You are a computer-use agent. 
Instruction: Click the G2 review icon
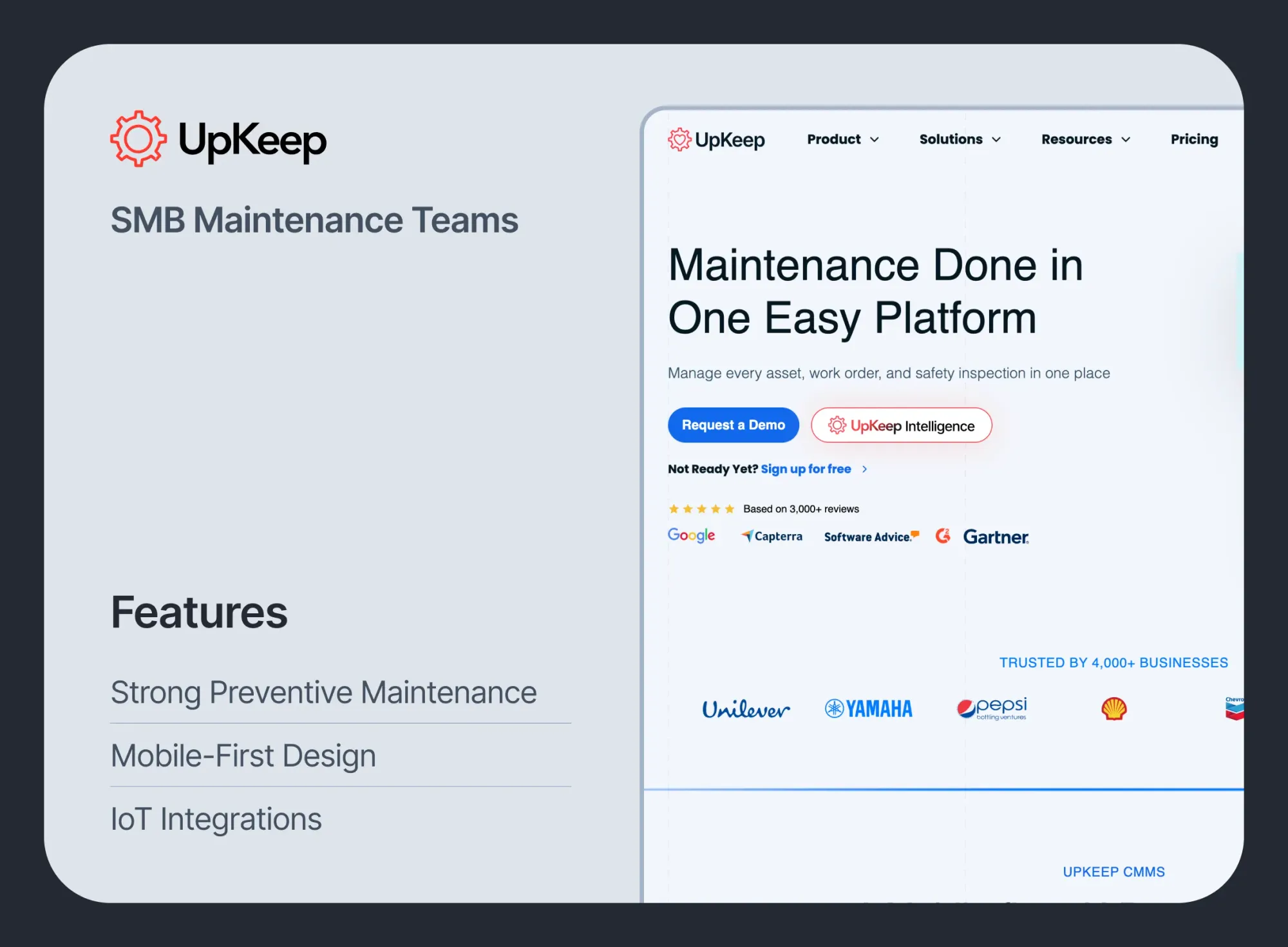click(x=943, y=535)
